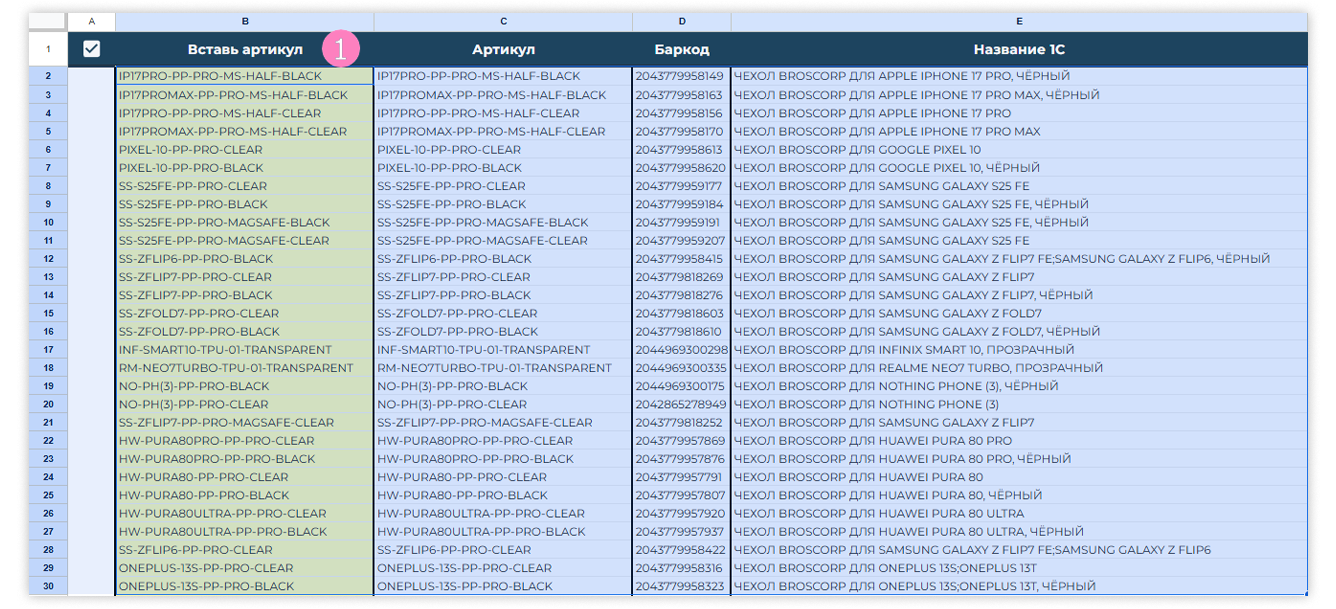Select column C cell NO-PH(3)-PP-PRO-BLACK

(503, 386)
